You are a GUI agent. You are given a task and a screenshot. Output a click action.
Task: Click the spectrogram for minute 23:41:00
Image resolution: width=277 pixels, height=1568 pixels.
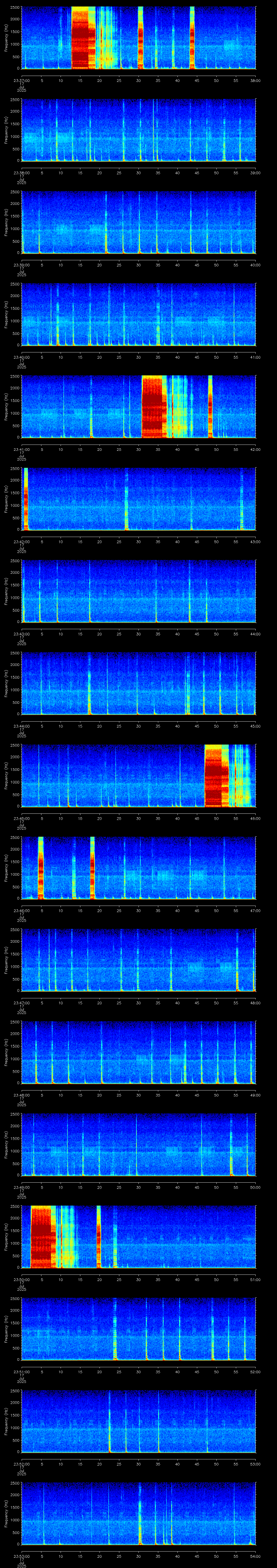139,407
